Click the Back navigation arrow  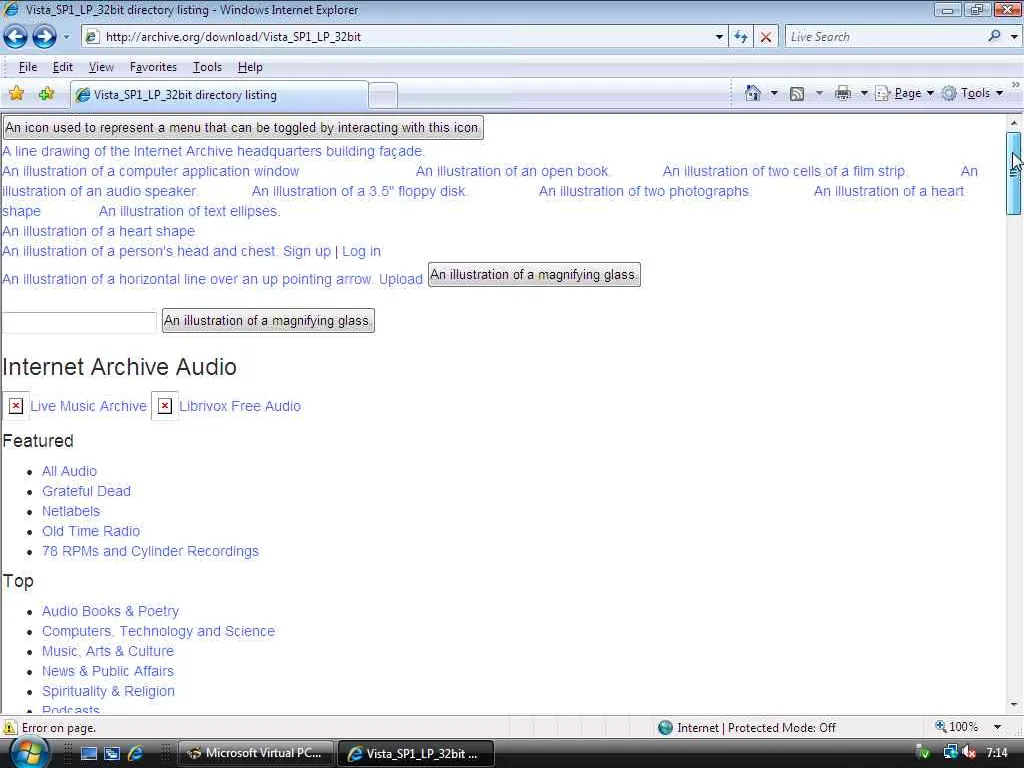click(16, 37)
